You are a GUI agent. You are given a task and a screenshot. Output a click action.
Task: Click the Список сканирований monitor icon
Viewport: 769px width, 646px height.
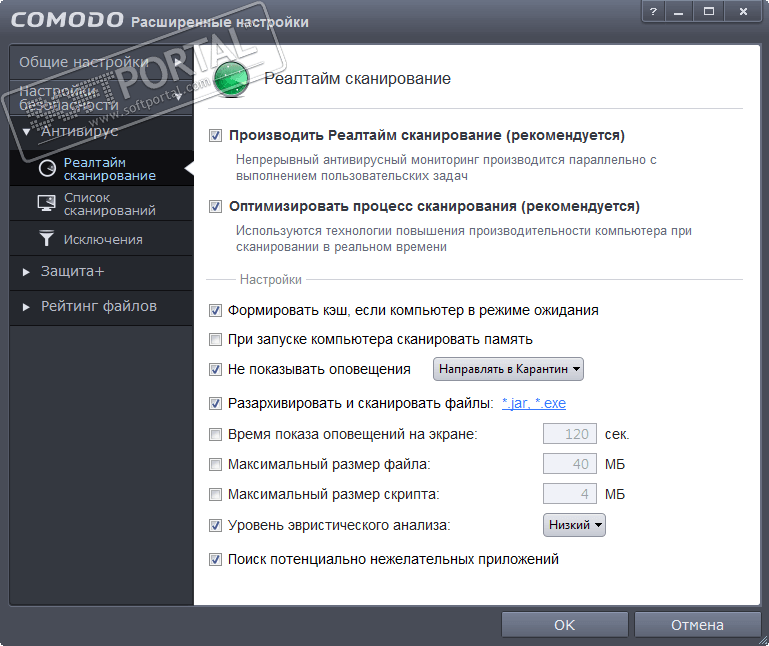tap(47, 203)
